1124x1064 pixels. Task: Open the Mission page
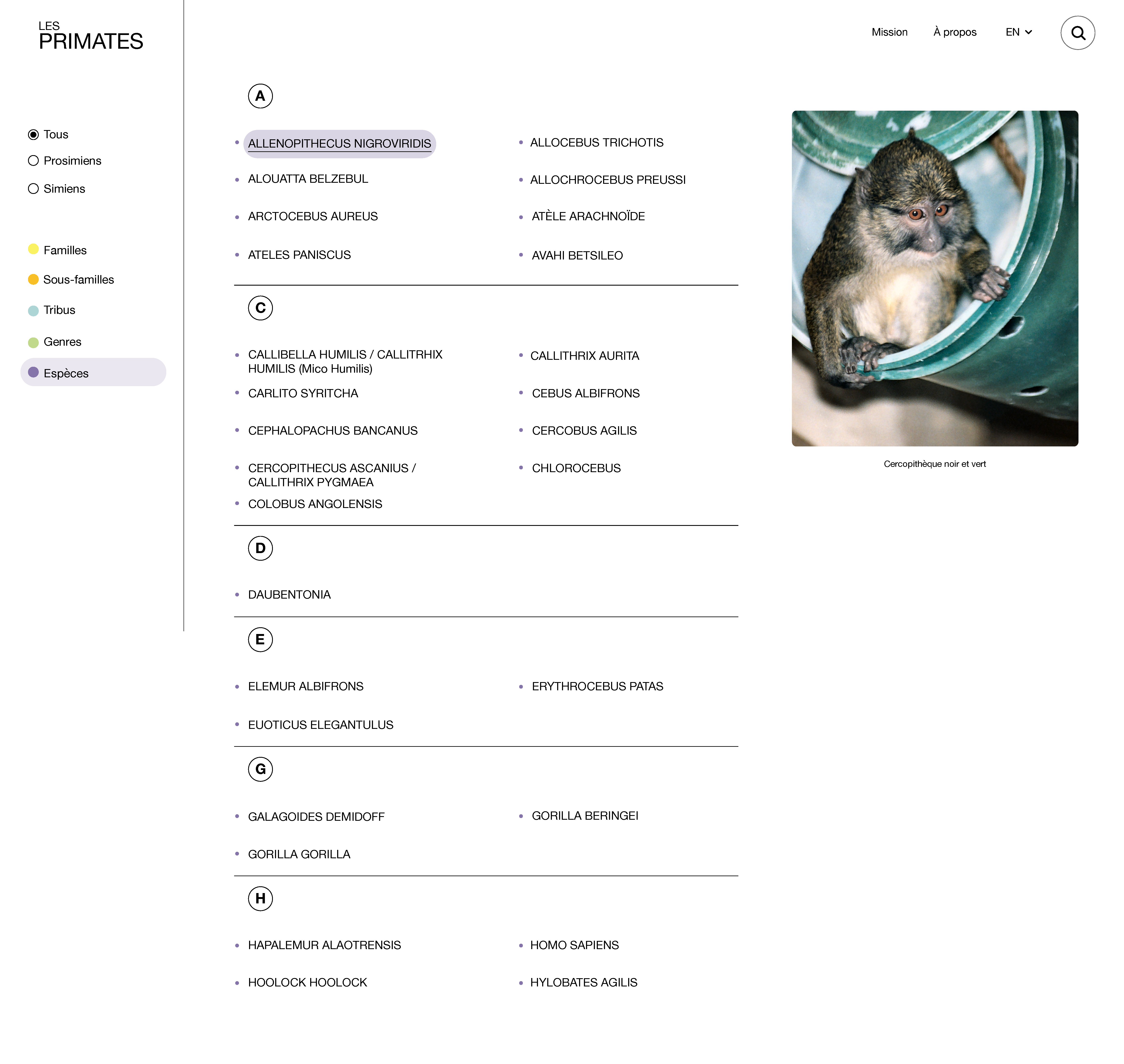[889, 32]
